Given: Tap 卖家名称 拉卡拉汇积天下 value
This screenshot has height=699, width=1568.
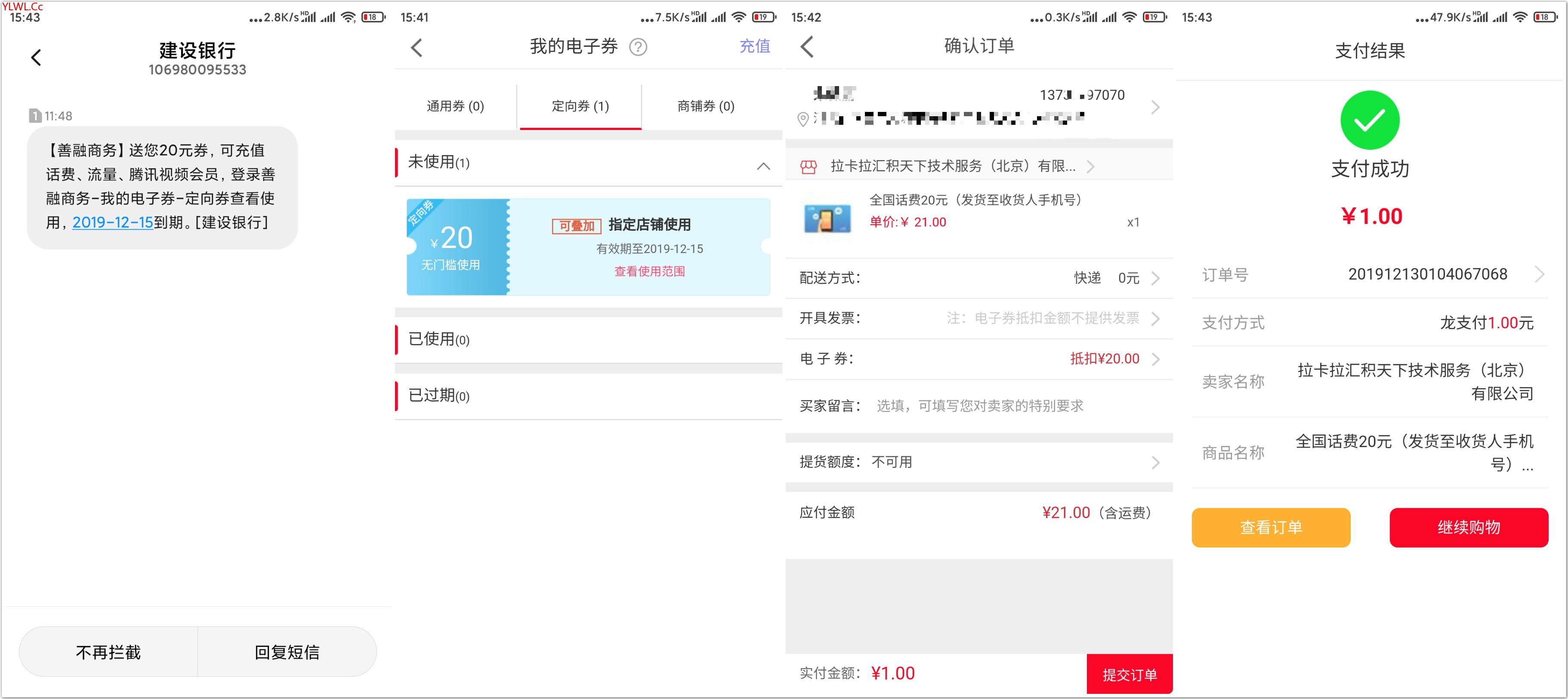Looking at the screenshot, I should pos(1415,382).
